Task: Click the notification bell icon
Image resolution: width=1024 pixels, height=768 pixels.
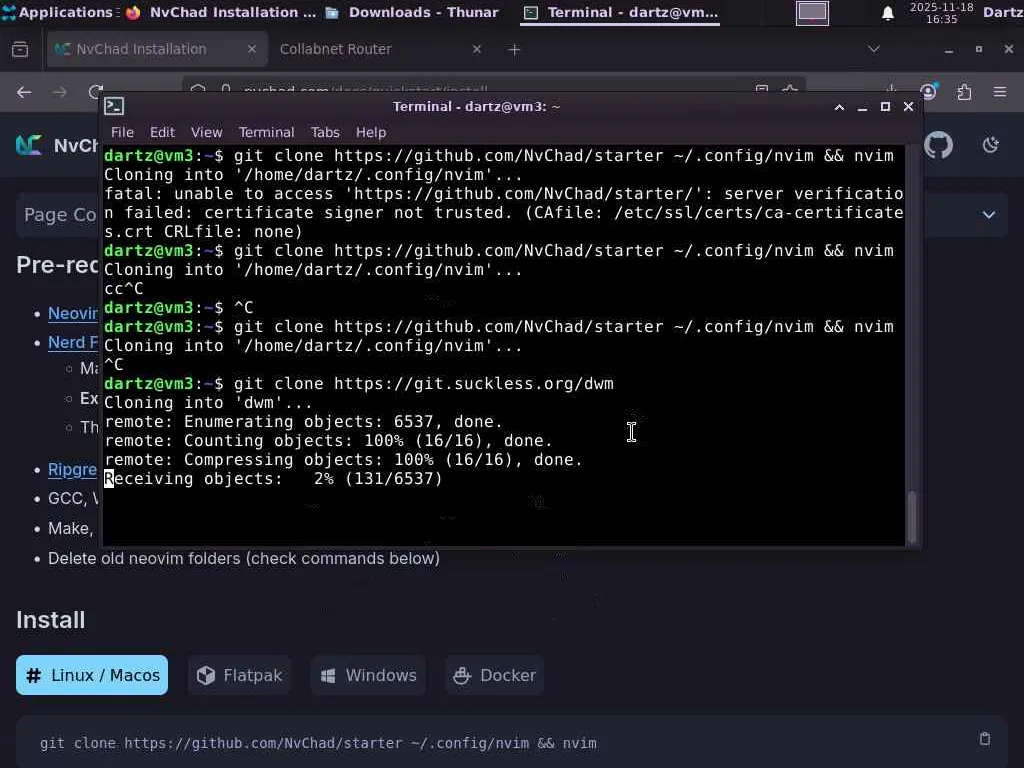Action: tap(888, 13)
